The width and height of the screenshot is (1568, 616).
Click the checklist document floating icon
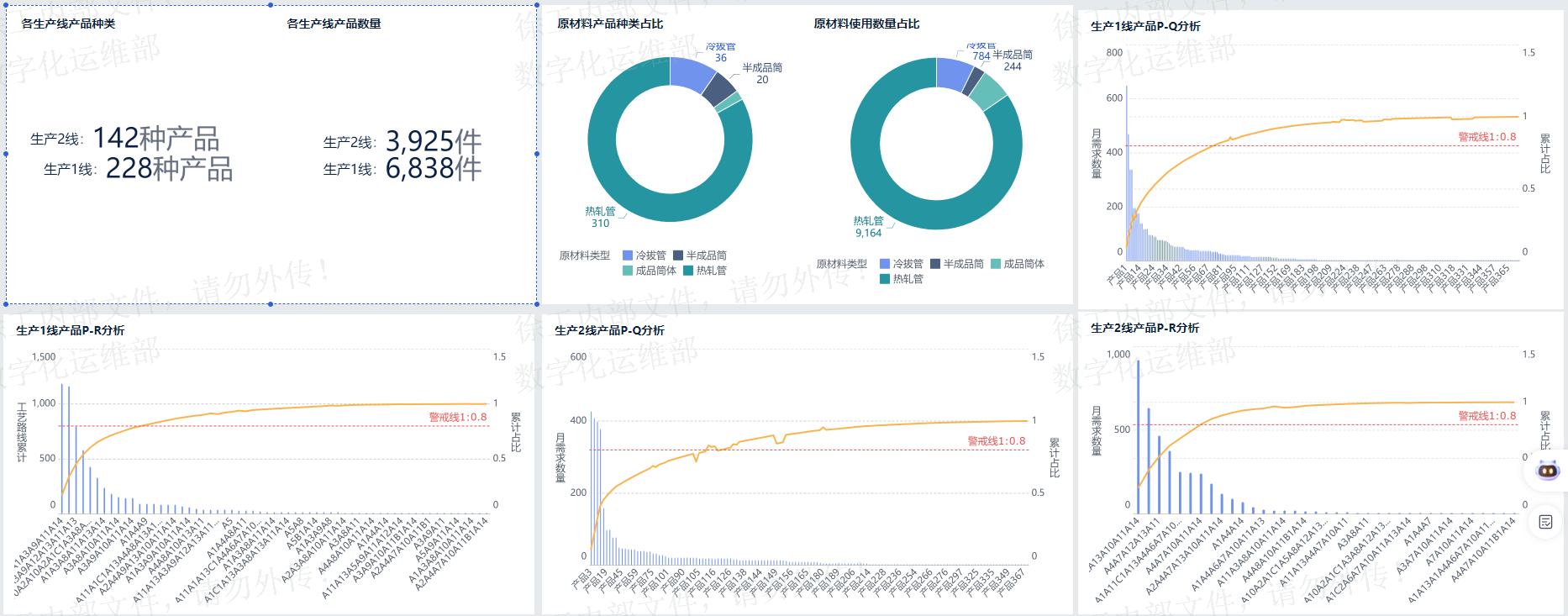click(x=1545, y=522)
